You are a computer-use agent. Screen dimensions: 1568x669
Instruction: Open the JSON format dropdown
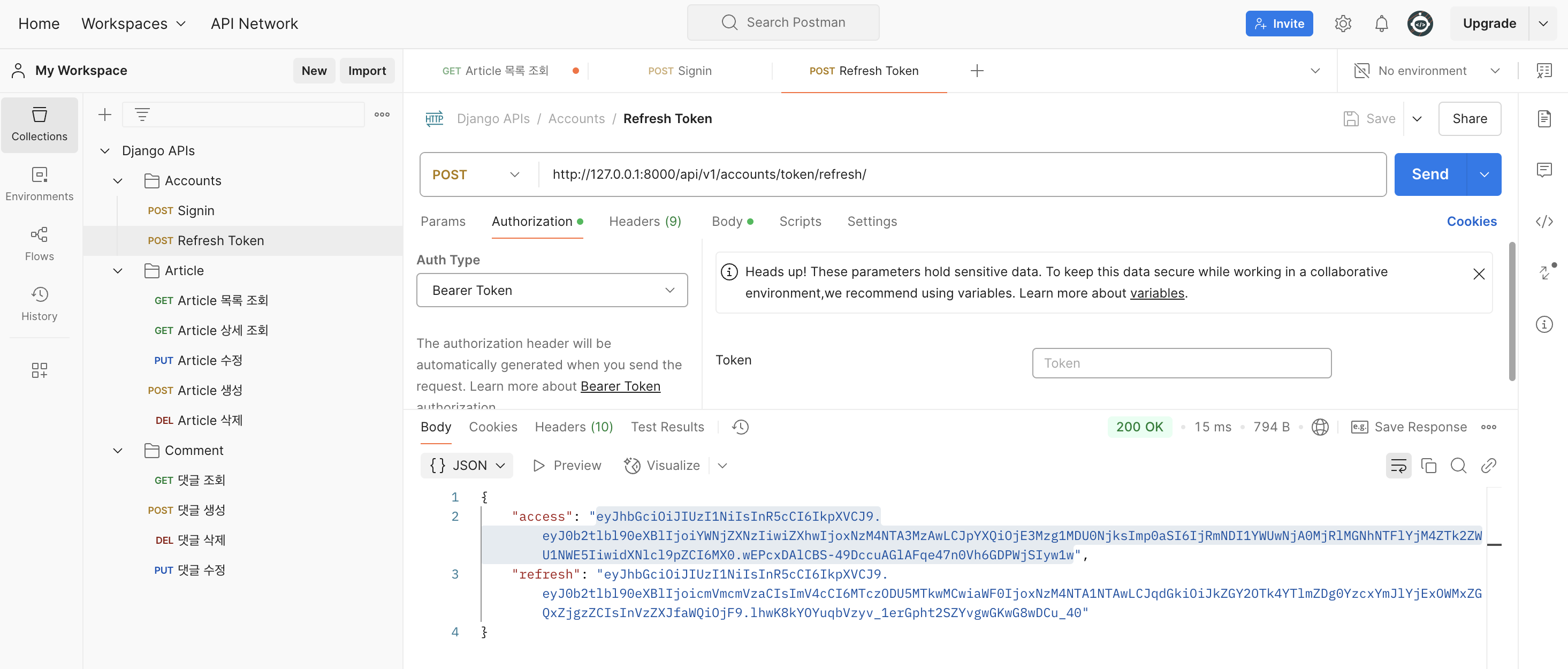pyautogui.click(x=467, y=466)
